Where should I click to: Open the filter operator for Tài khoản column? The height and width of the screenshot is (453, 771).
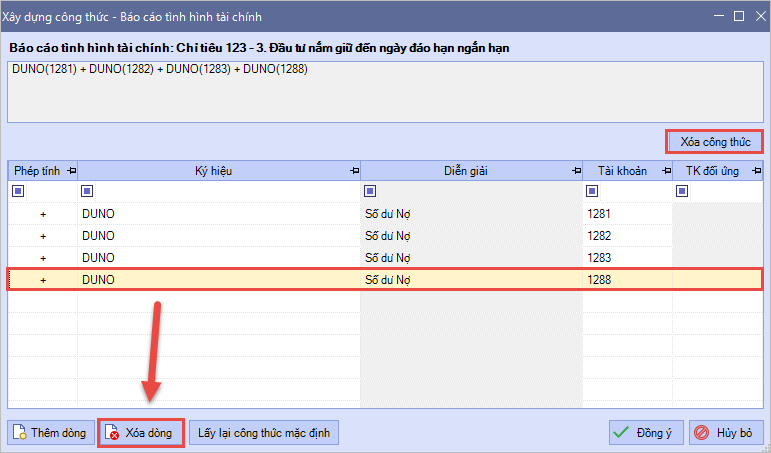coord(592,191)
